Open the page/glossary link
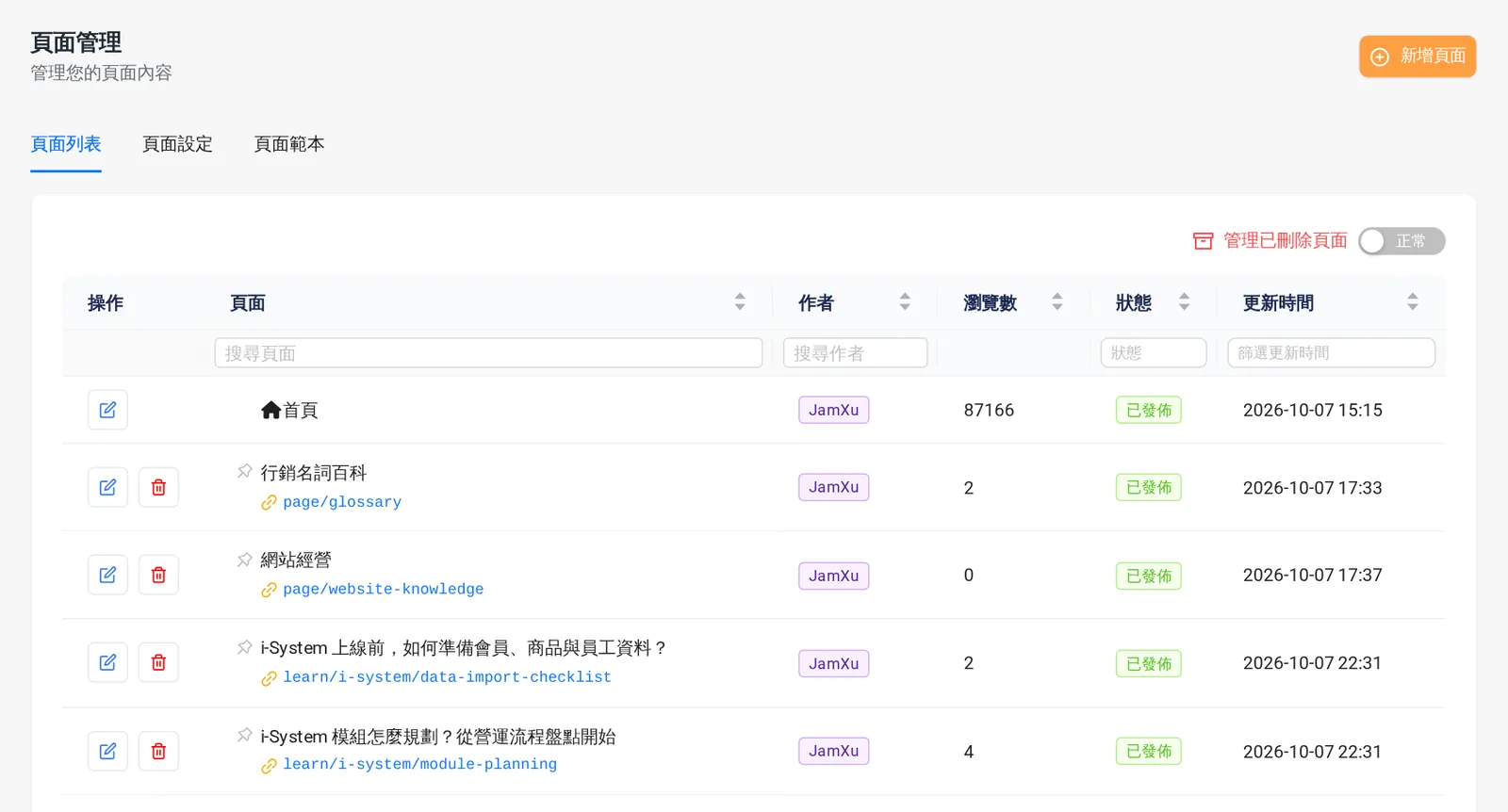 [x=342, y=502]
